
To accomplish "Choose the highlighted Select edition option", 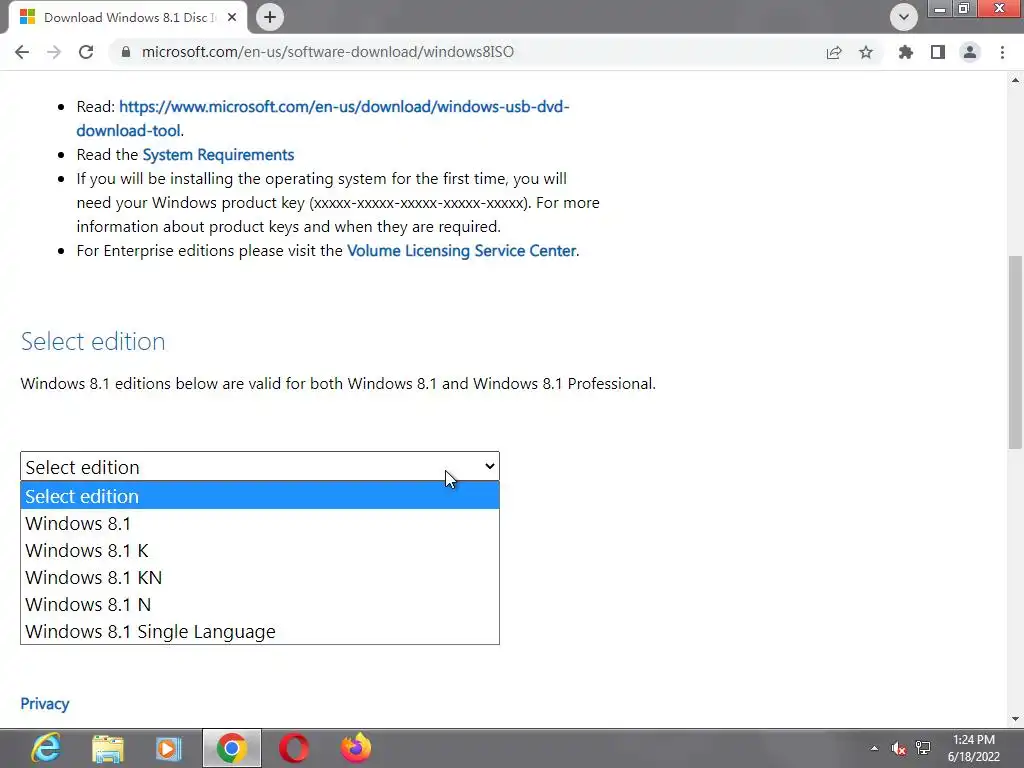I will click(x=260, y=496).
